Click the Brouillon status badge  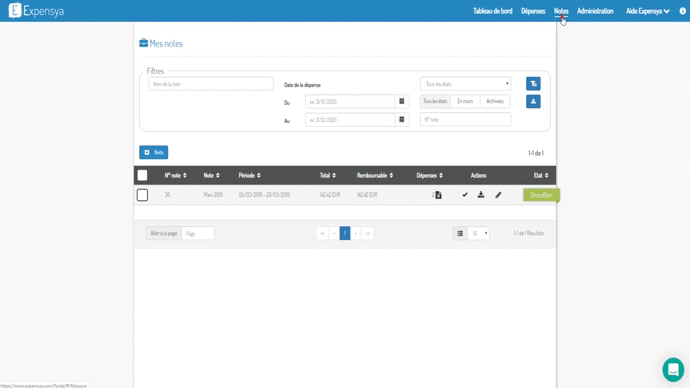pos(541,195)
